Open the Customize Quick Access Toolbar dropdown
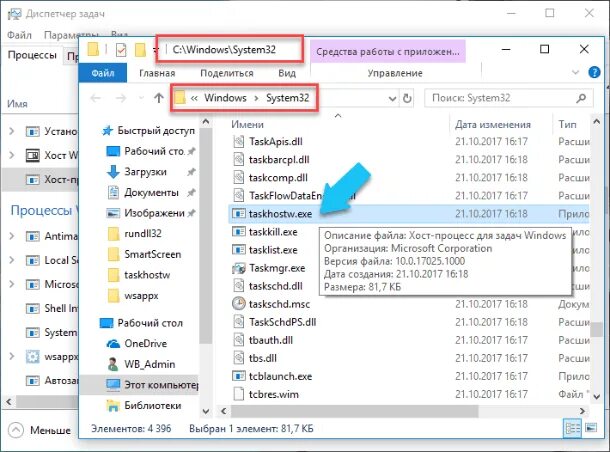The width and height of the screenshot is (610, 452). point(156,50)
